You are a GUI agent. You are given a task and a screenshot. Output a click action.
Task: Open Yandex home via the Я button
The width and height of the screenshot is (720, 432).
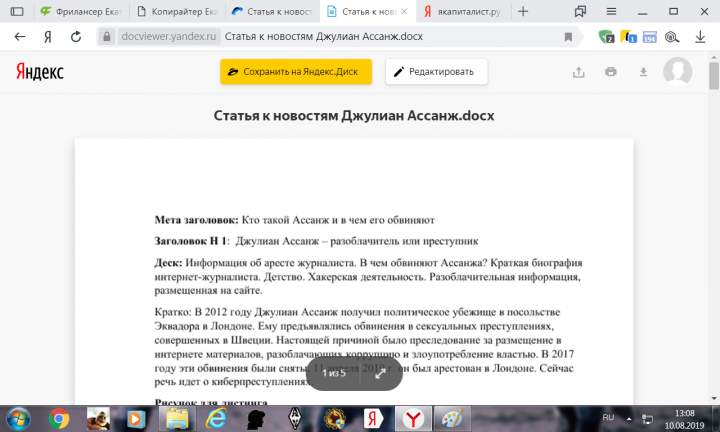pyautogui.click(x=48, y=37)
